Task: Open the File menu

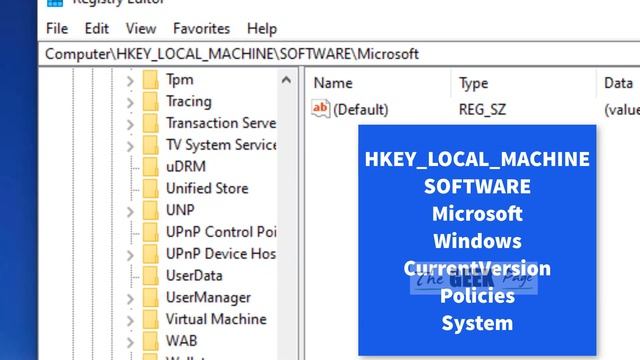Action: coord(57,29)
